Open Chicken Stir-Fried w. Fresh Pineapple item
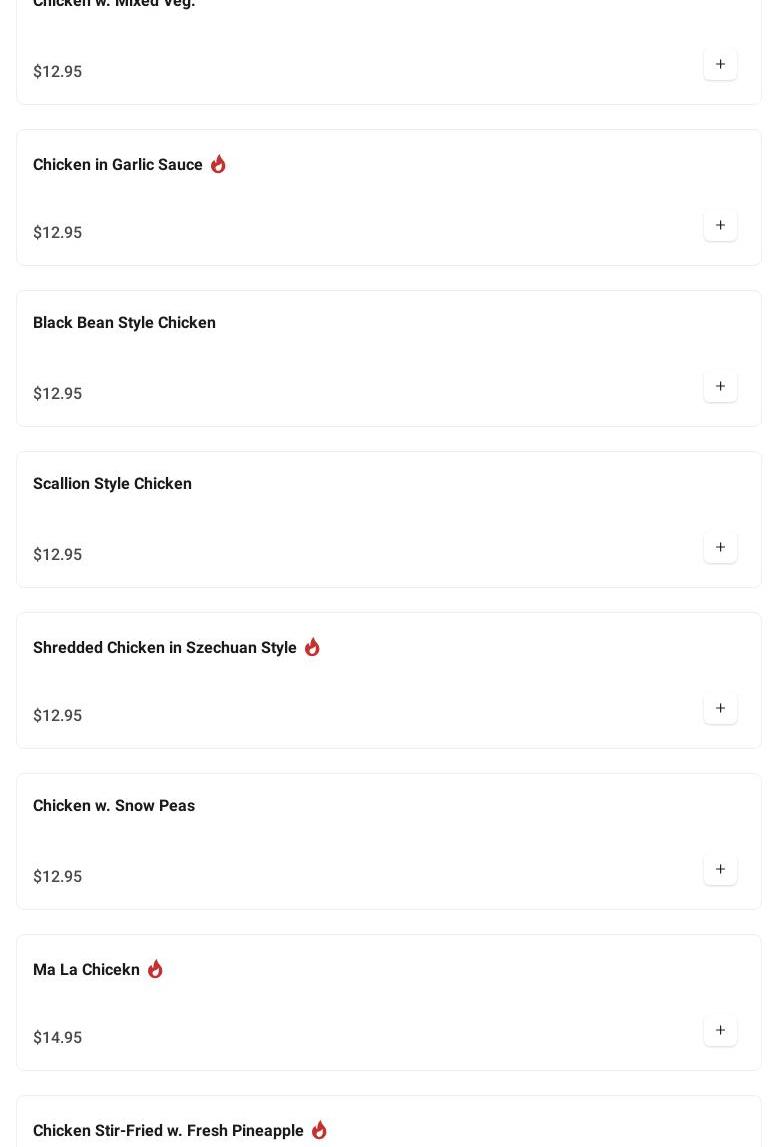The height and width of the screenshot is (1147, 778). (x=168, y=1131)
